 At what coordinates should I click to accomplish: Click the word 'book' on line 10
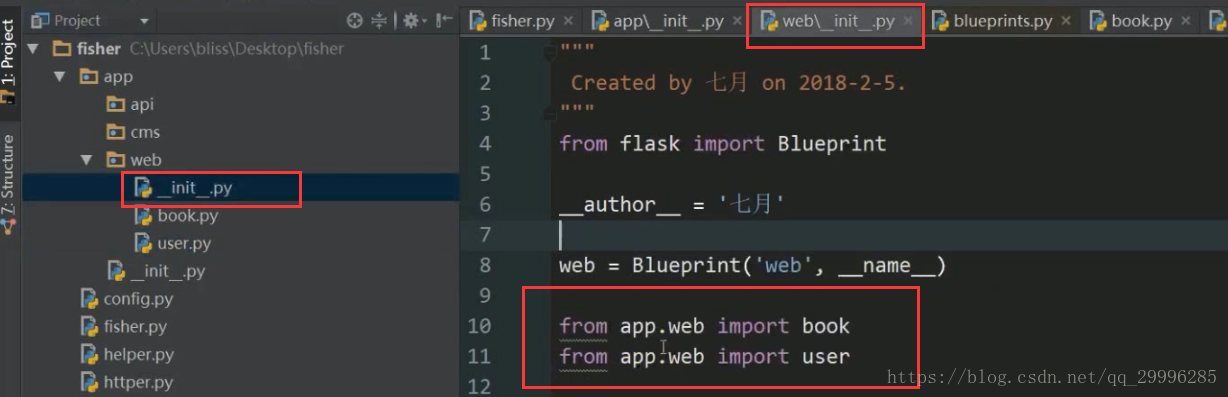825,326
